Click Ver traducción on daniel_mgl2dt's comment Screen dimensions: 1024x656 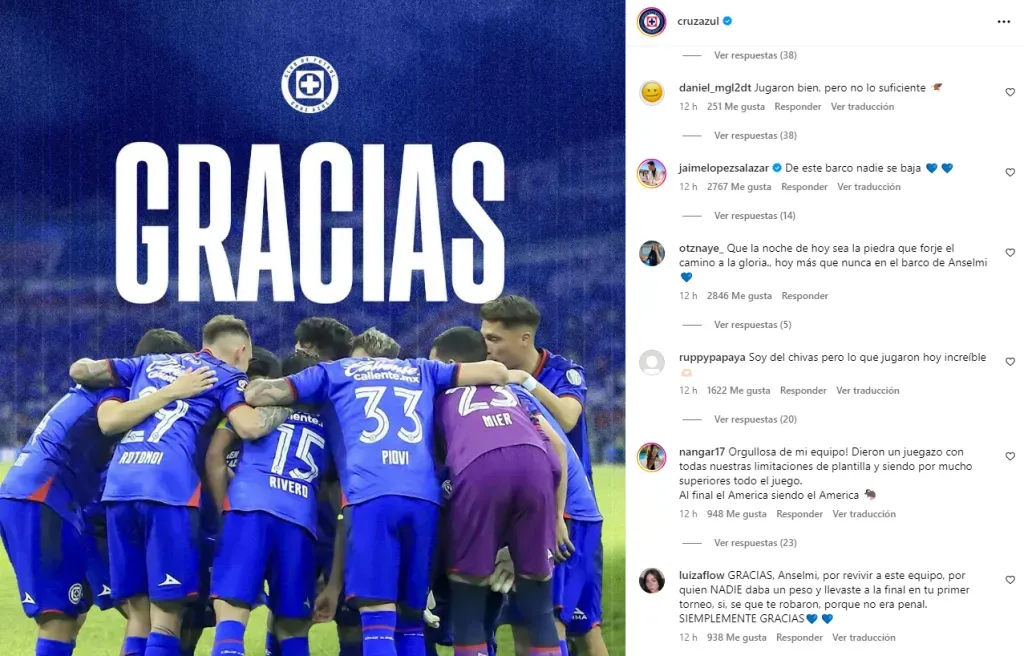pos(862,107)
